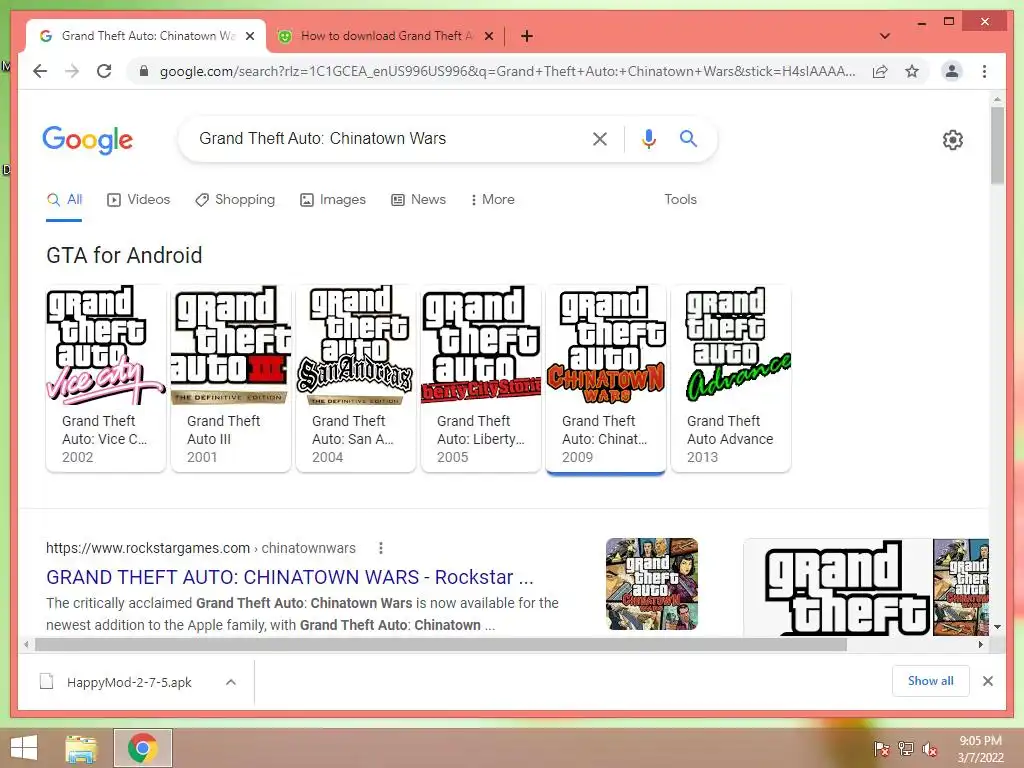Expand the HappyMod-2-7-5.apk download options

click(x=231, y=682)
